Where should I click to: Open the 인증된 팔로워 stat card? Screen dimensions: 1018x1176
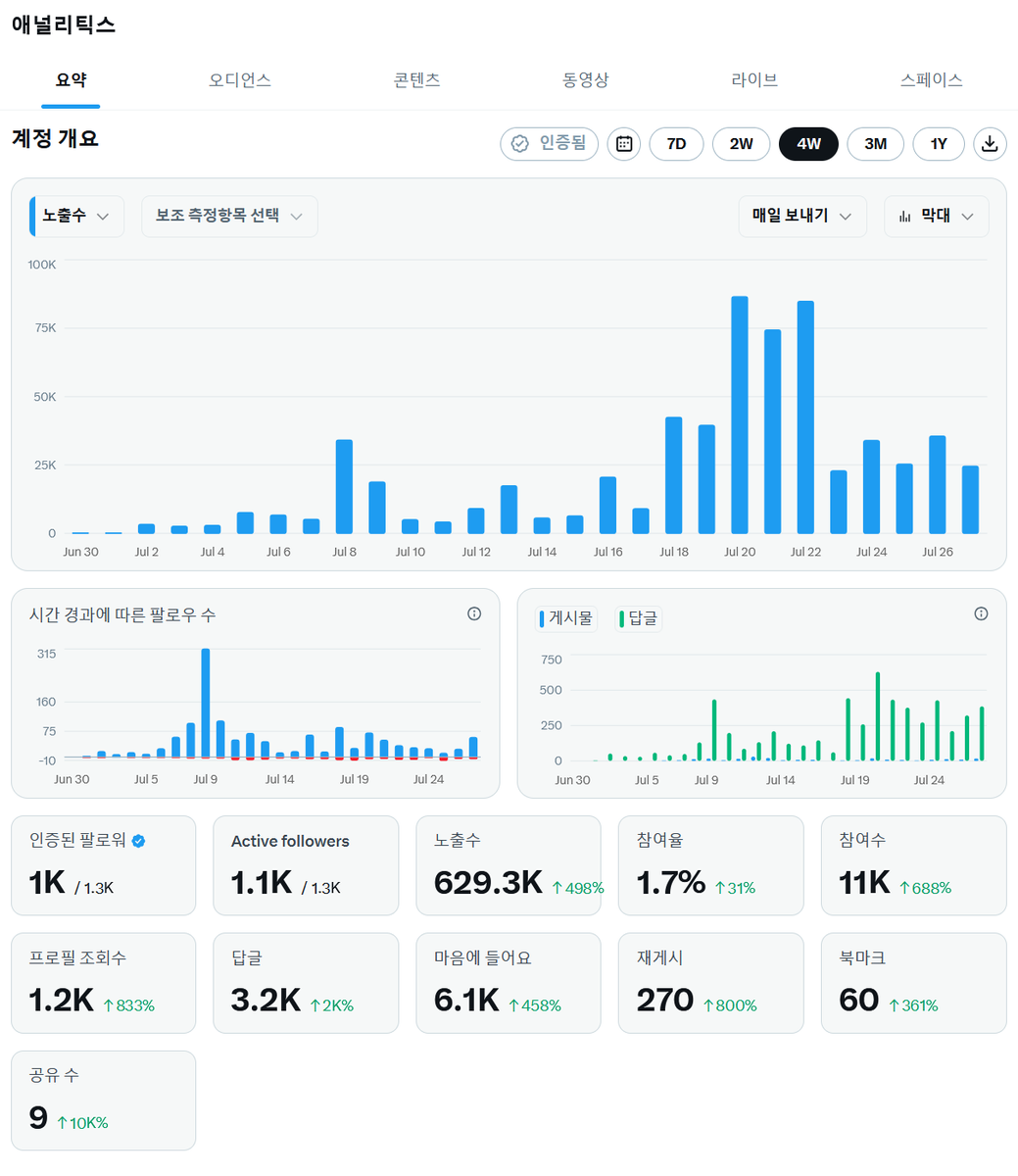coord(104,865)
